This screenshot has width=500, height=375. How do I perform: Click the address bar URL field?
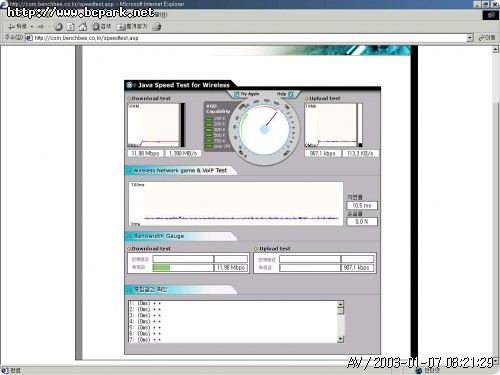[x=247, y=38]
